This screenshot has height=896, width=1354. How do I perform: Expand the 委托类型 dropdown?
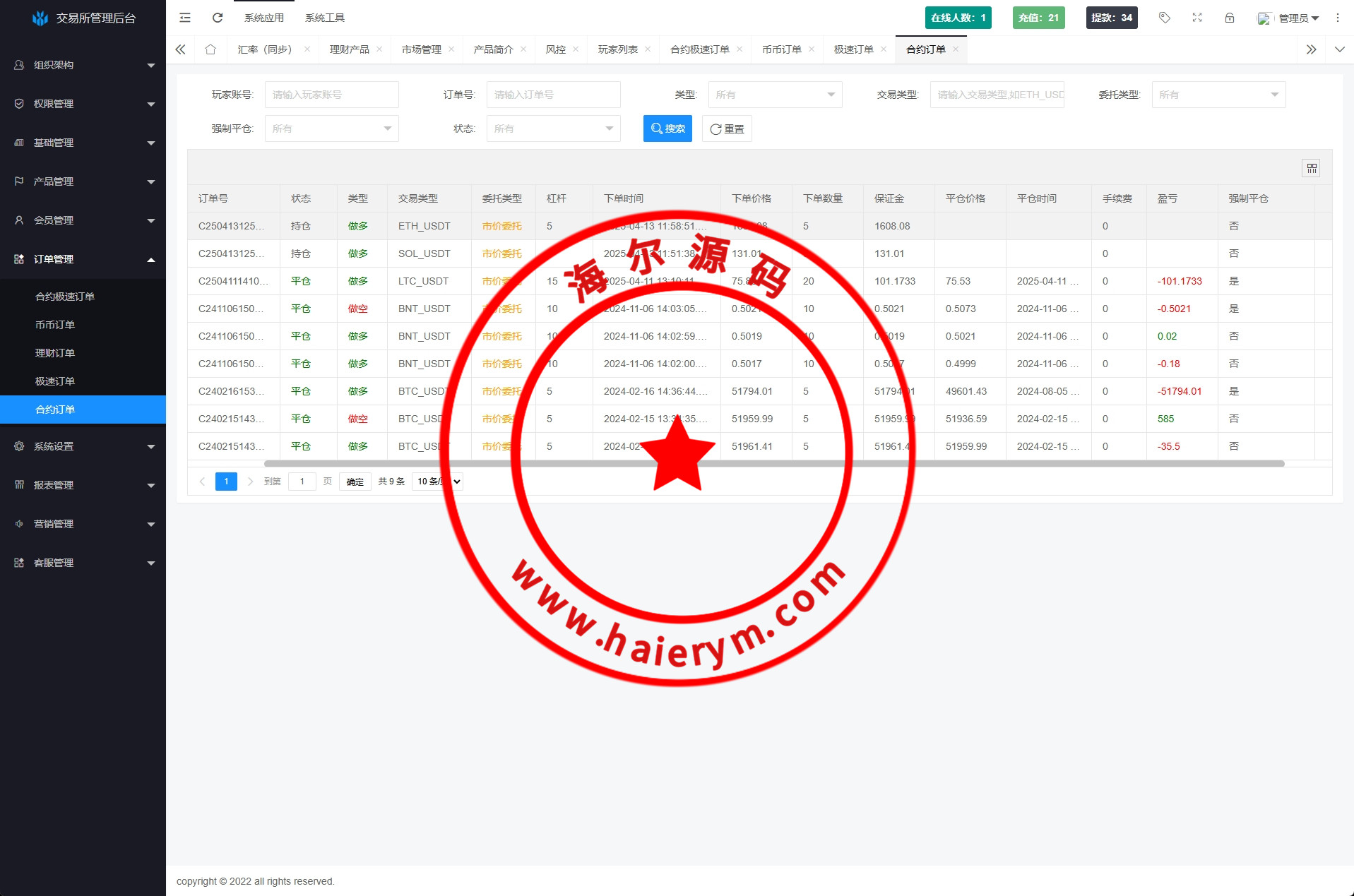click(1218, 95)
